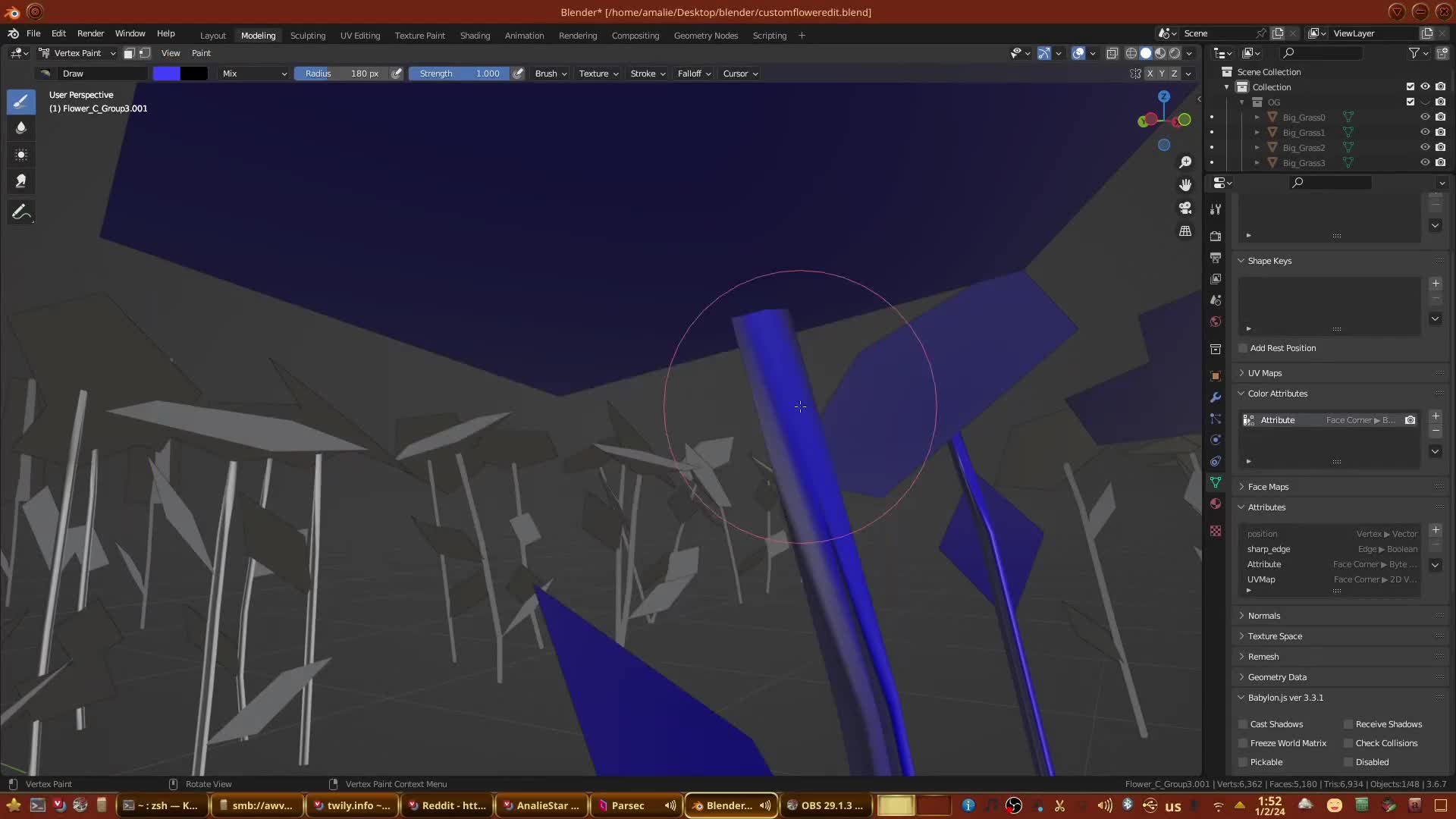The width and height of the screenshot is (1456, 819).
Task: Open the Render menu
Action: (90, 33)
